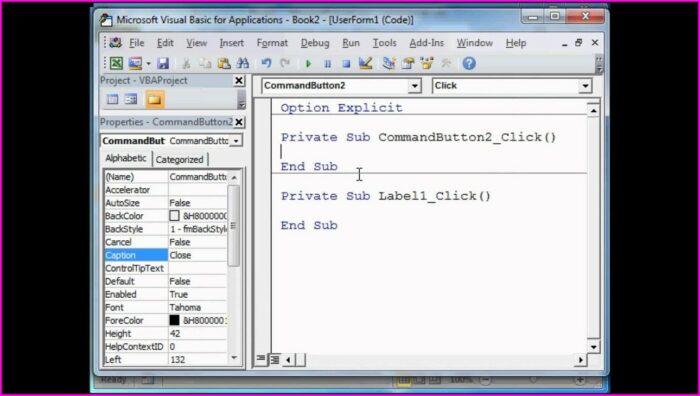This screenshot has width=700, height=396.
Task: Click the Height value 42
Action: point(198,333)
